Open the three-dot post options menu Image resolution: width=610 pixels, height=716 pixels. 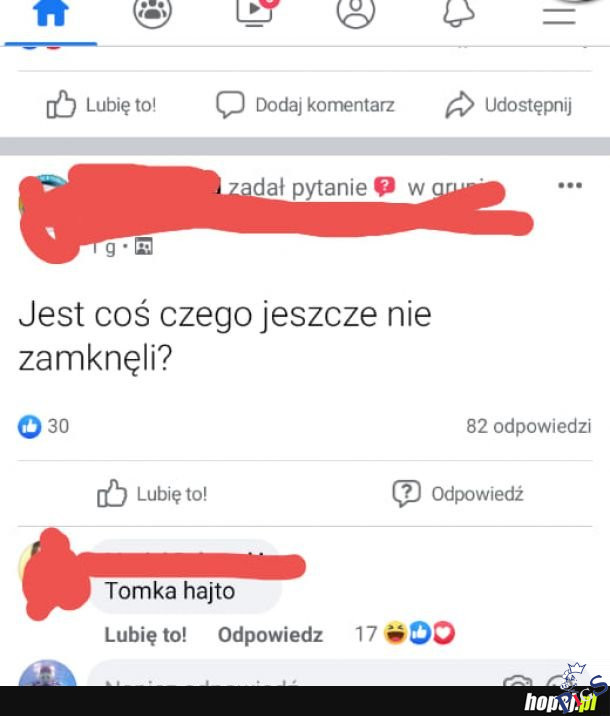pos(570,185)
